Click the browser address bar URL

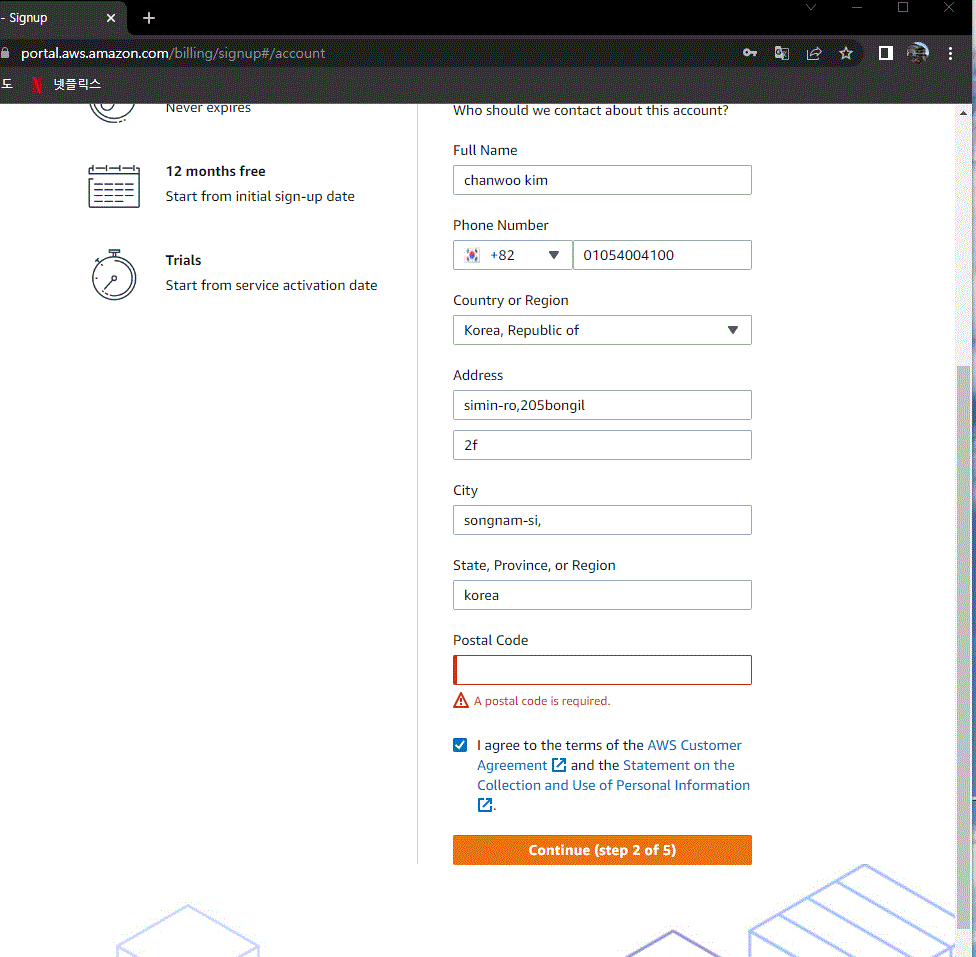coord(173,53)
